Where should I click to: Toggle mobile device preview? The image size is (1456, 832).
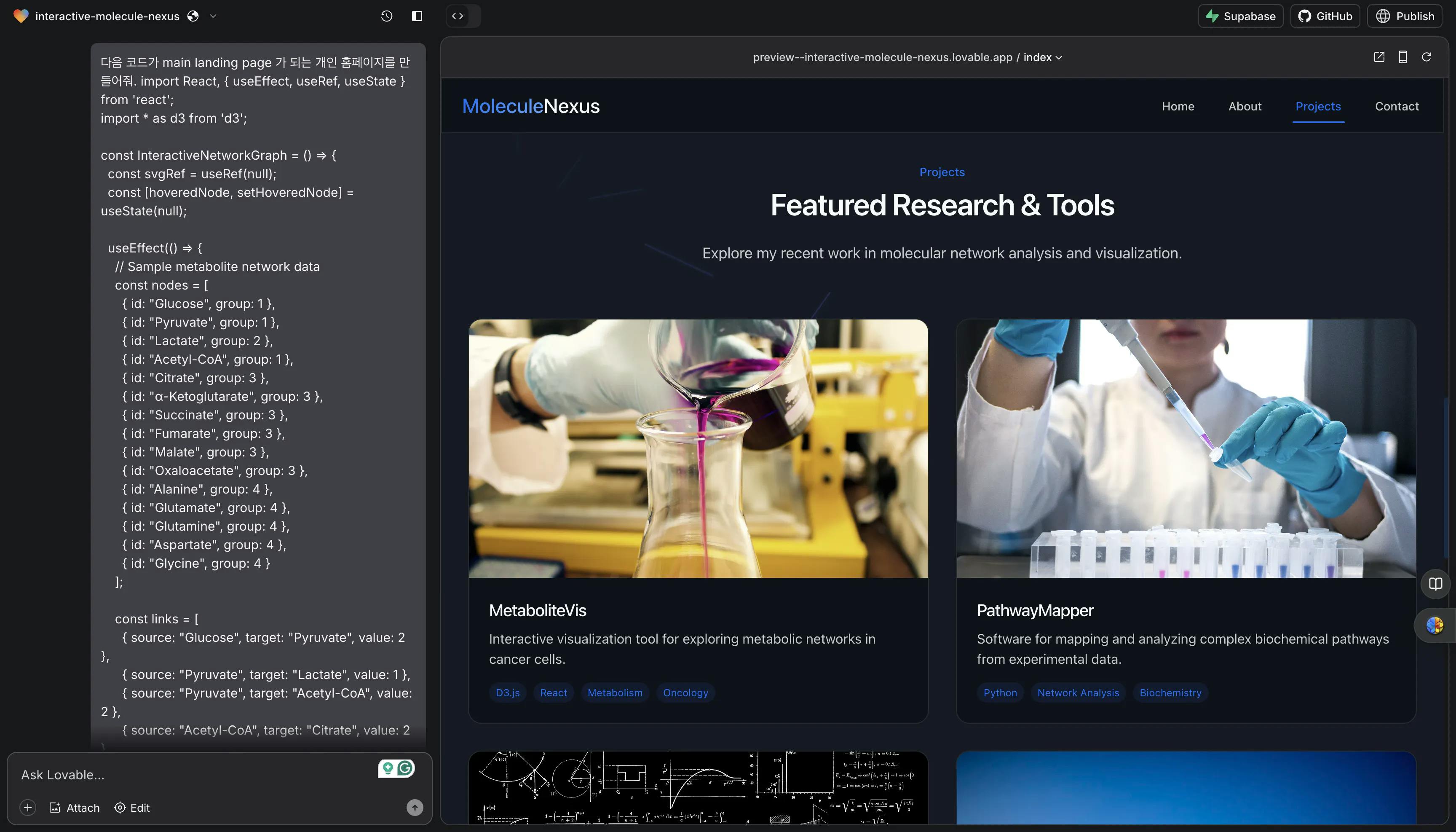pyautogui.click(x=1402, y=57)
